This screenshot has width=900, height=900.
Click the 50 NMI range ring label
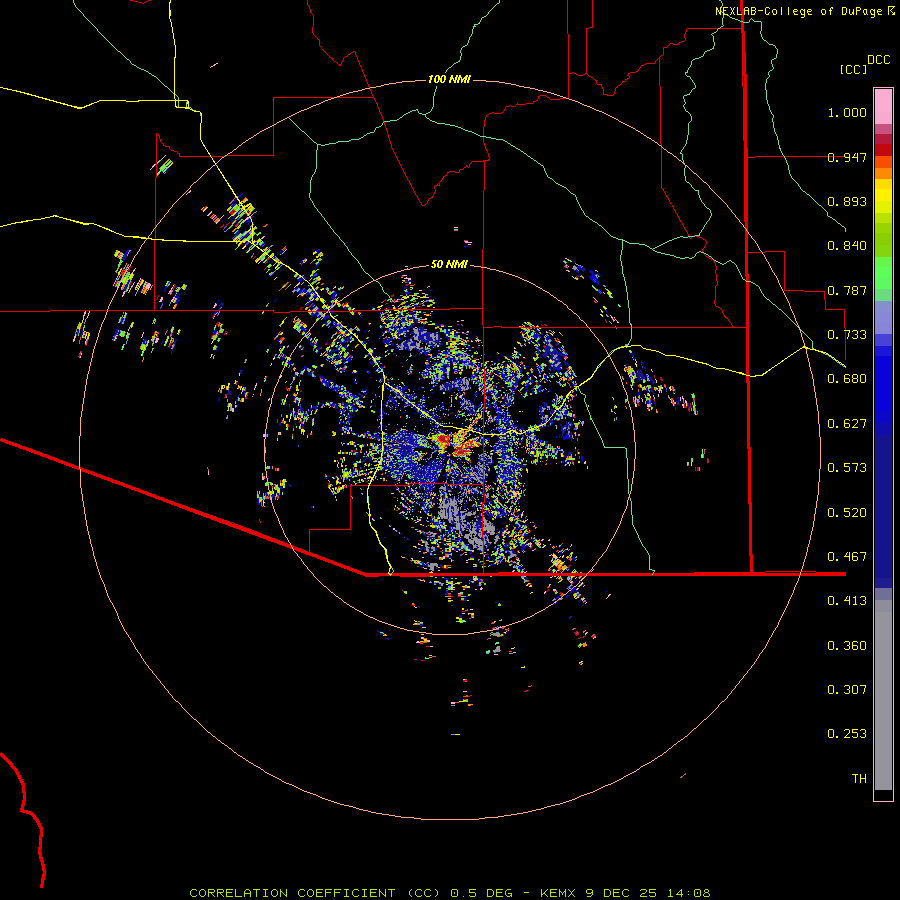(x=449, y=265)
